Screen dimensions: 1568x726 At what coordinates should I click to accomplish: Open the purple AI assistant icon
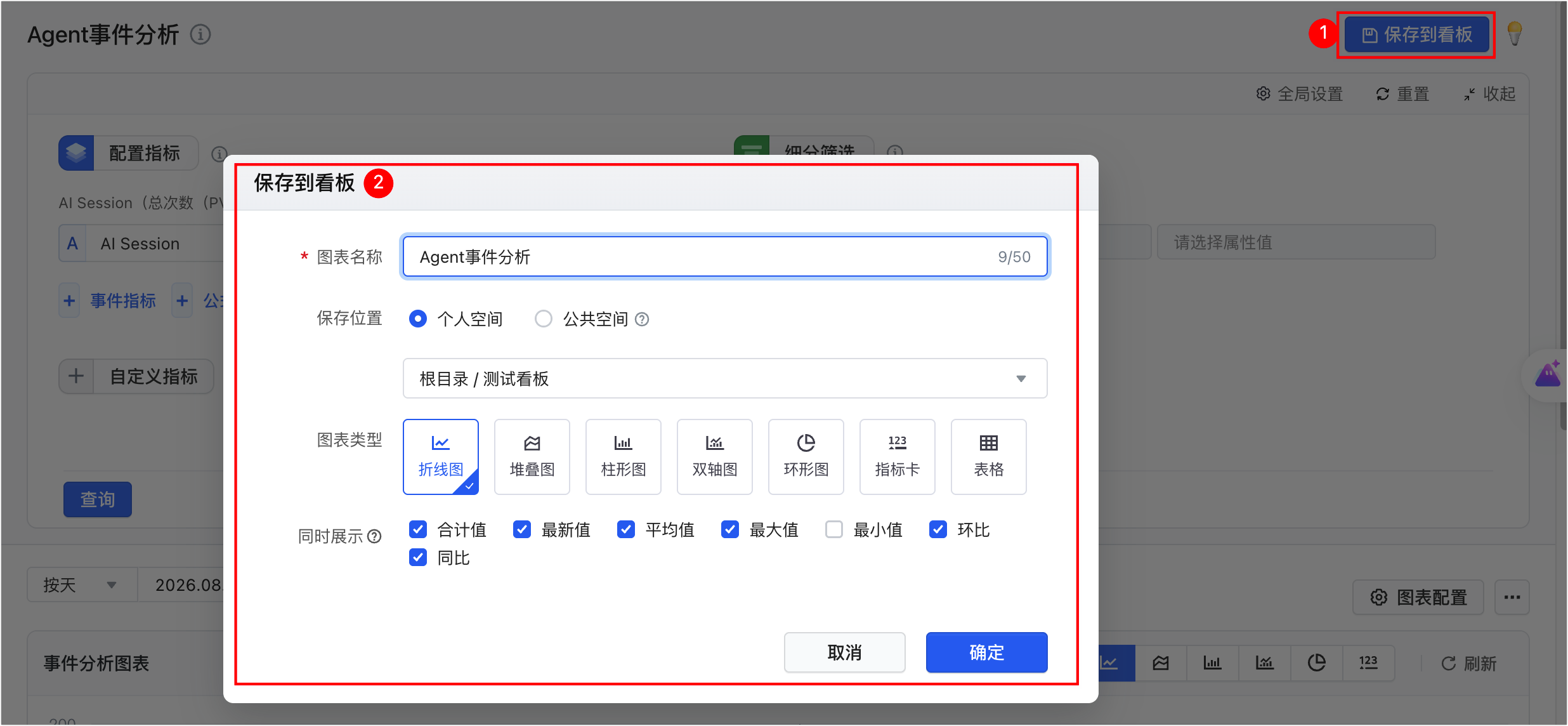tap(1548, 374)
